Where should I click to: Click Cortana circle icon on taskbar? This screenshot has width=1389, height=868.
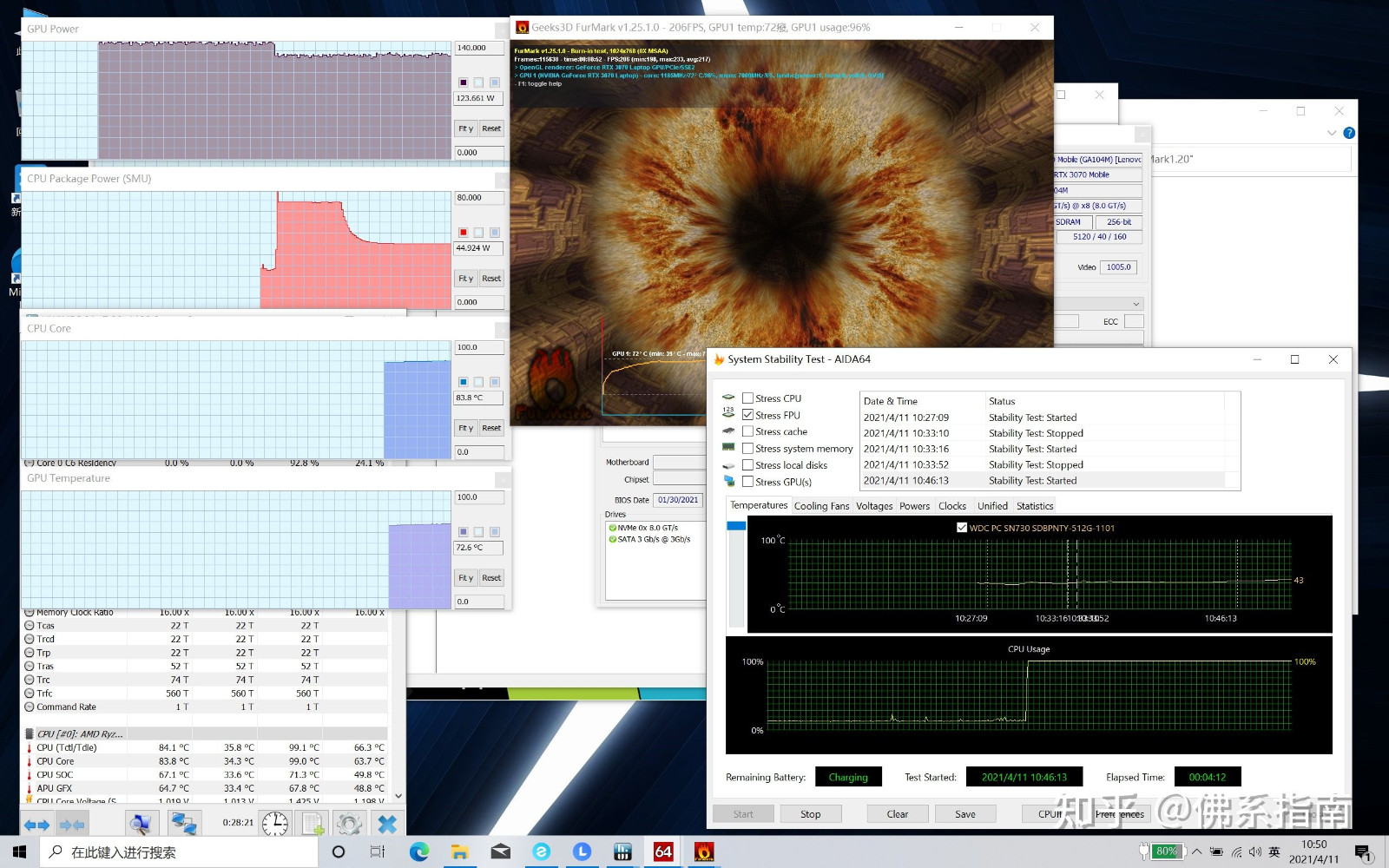(x=339, y=852)
